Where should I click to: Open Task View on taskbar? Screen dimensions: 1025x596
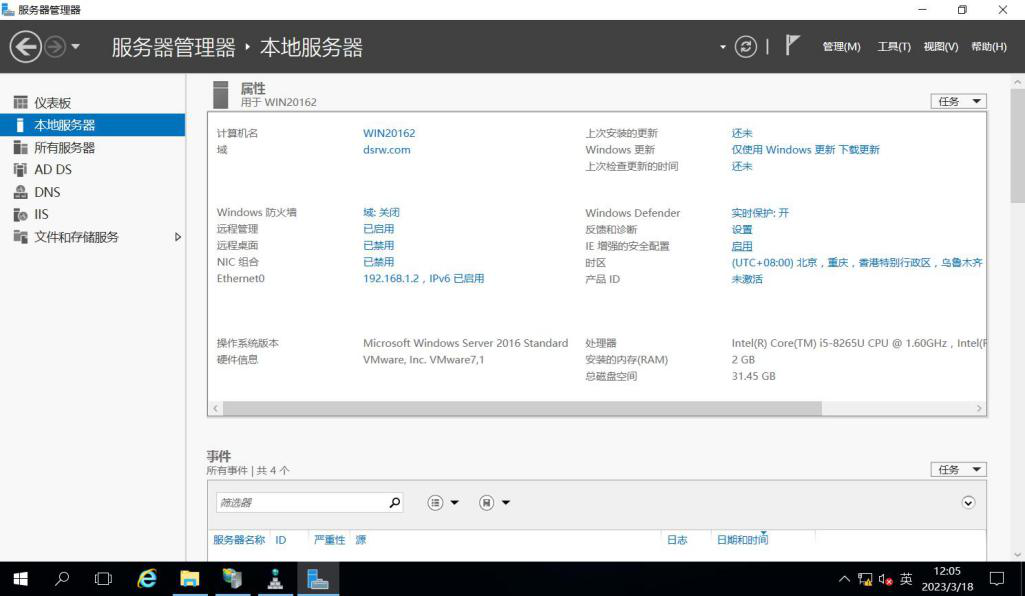pyautogui.click(x=103, y=579)
